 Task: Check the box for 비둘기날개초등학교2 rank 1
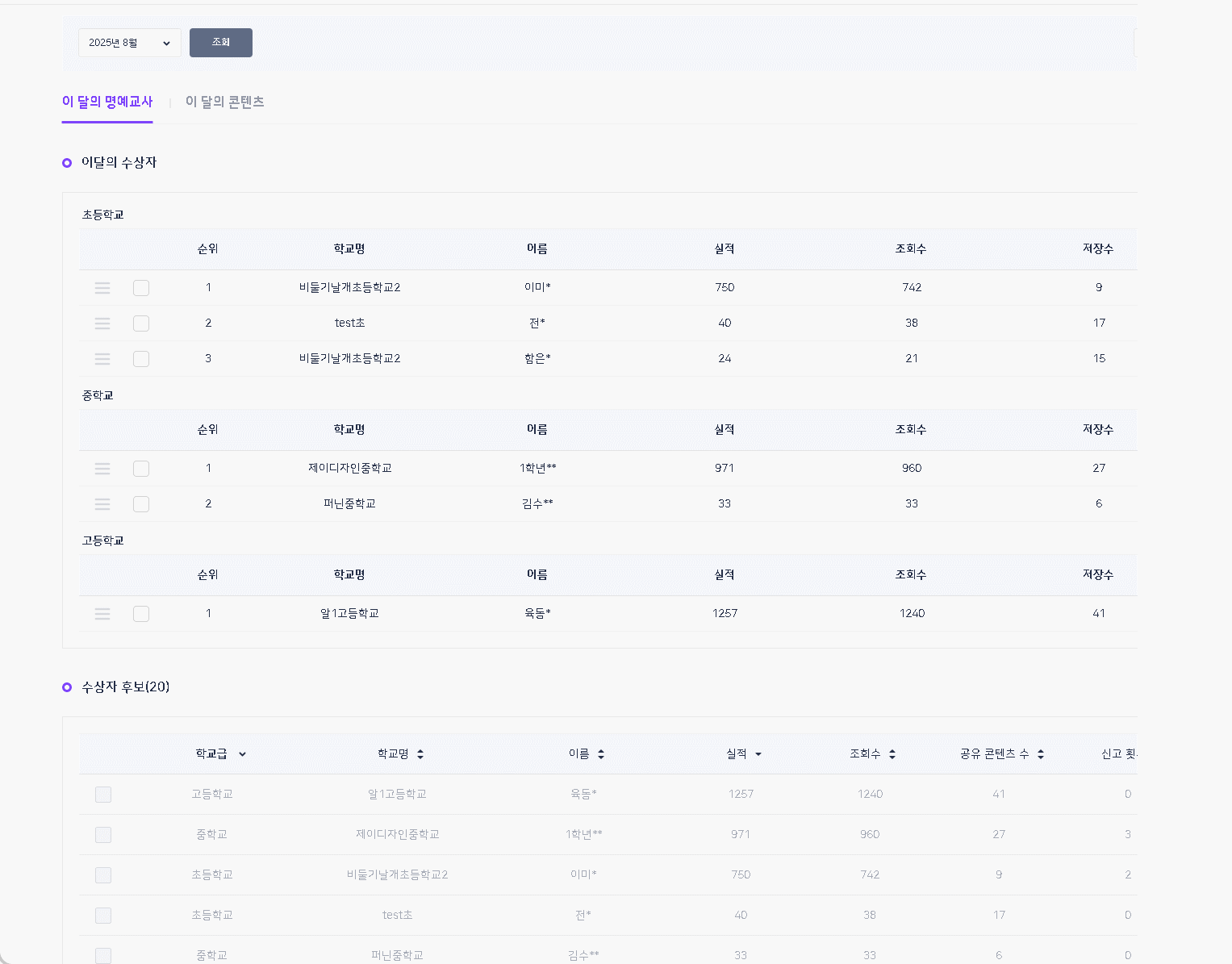pos(141,288)
